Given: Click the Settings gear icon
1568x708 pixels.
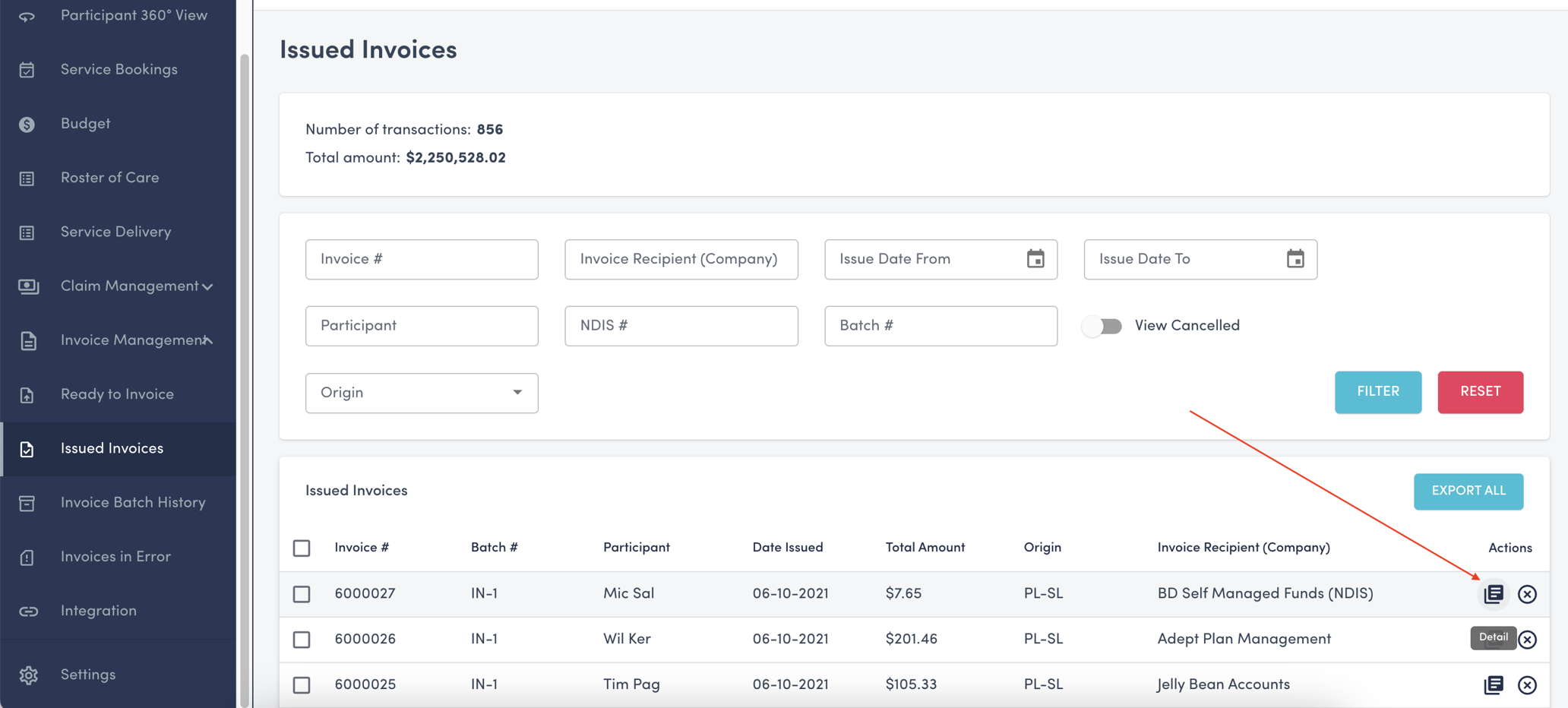Looking at the screenshot, I should [x=29, y=675].
